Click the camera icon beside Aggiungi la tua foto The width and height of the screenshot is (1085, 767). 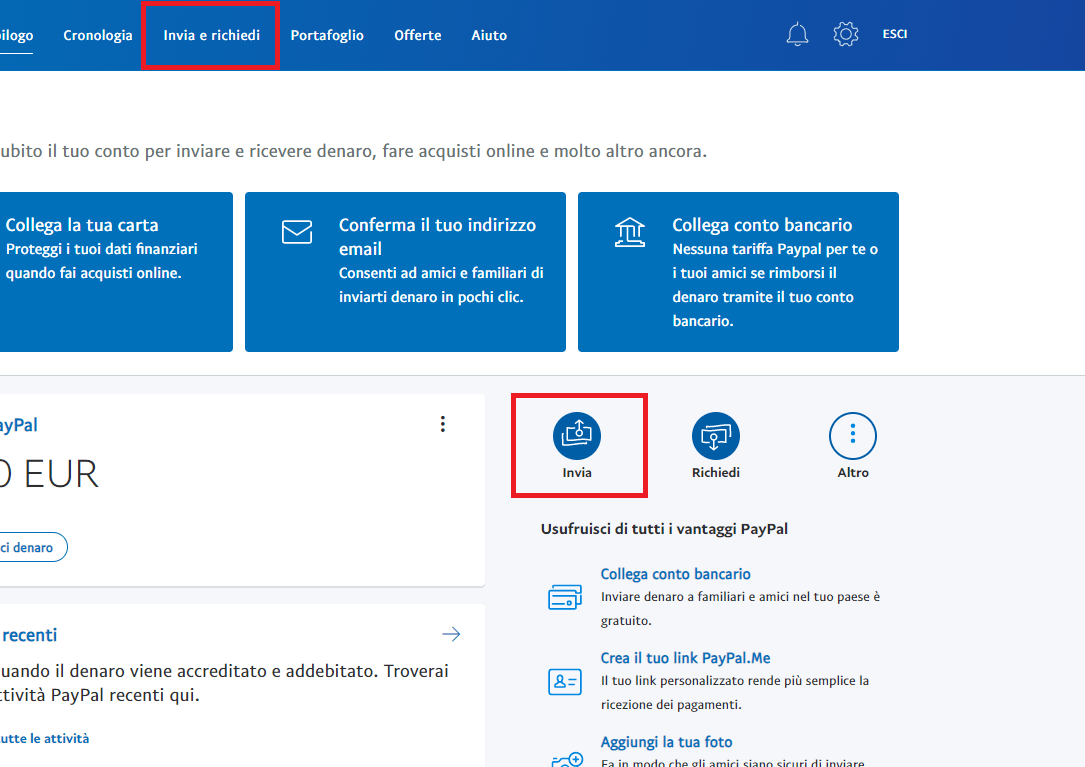[567, 759]
